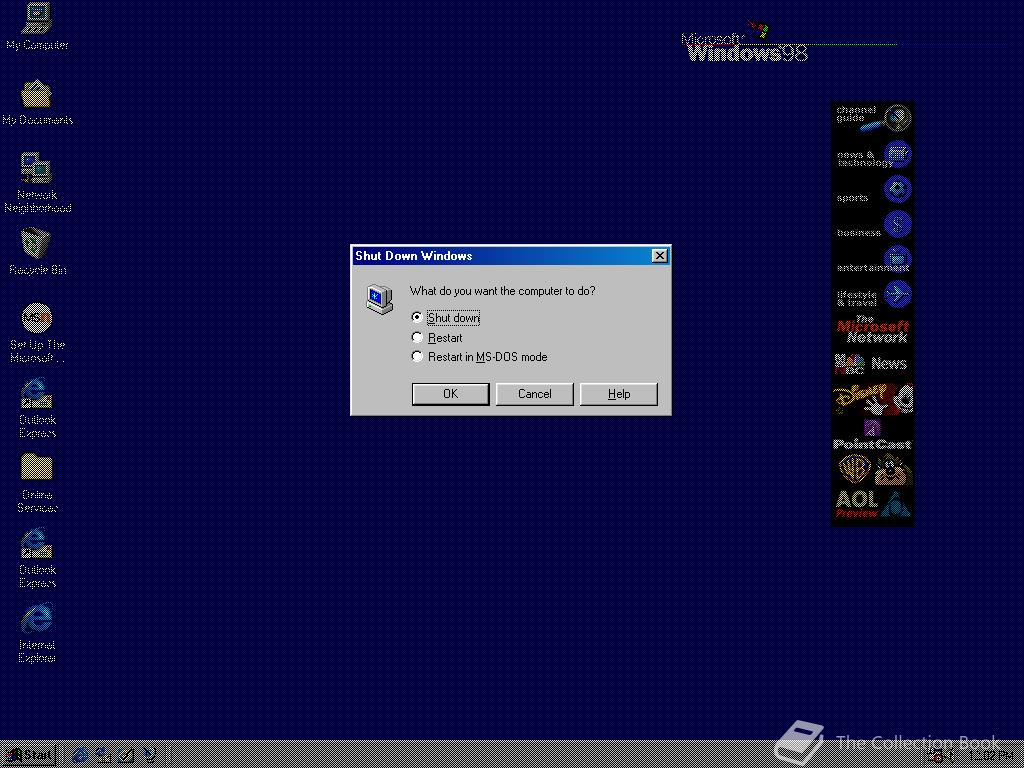This screenshot has width=1024, height=768.
Task: Select Internet Explorer desktop icon
Action: click(37, 633)
